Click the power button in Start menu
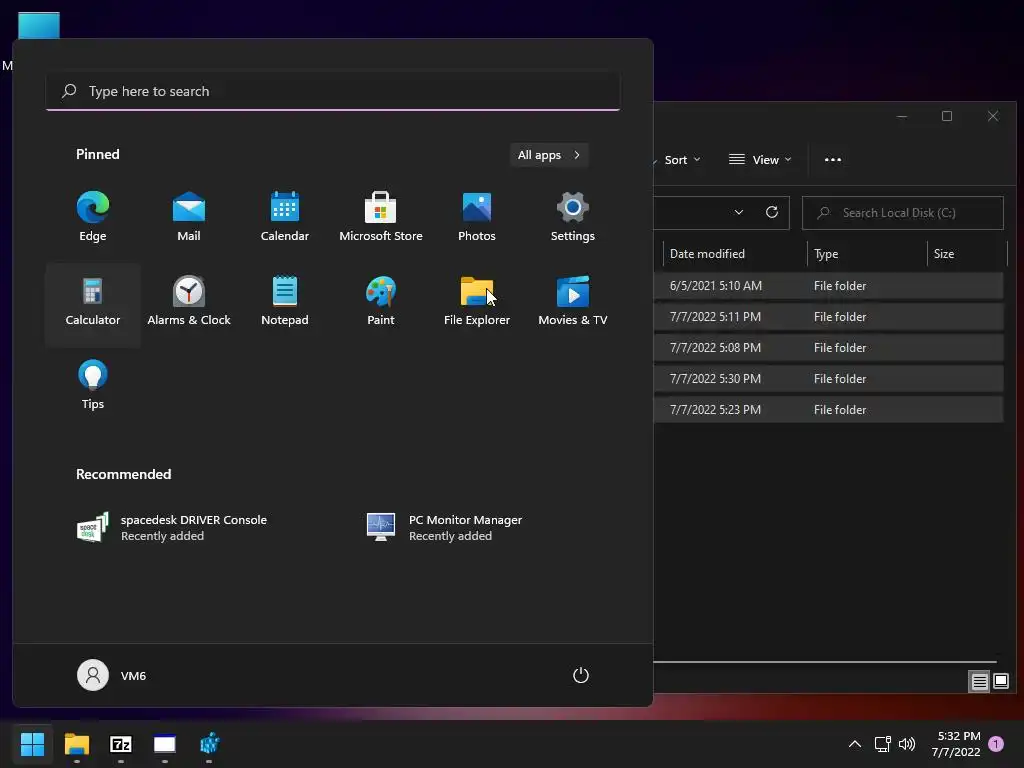The image size is (1024, 768). pos(581,675)
